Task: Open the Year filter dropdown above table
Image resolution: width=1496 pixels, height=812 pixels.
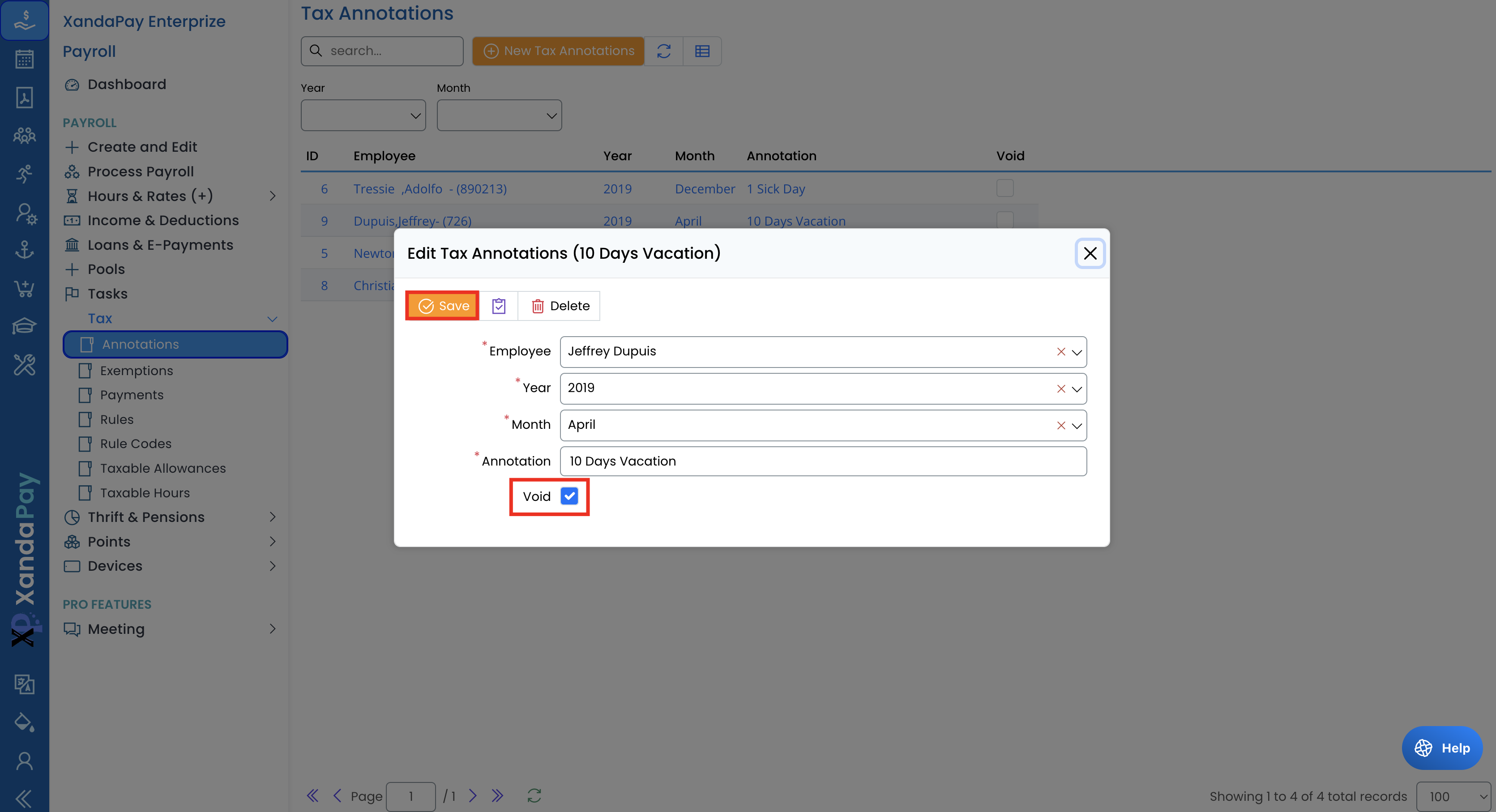Action: (363, 115)
